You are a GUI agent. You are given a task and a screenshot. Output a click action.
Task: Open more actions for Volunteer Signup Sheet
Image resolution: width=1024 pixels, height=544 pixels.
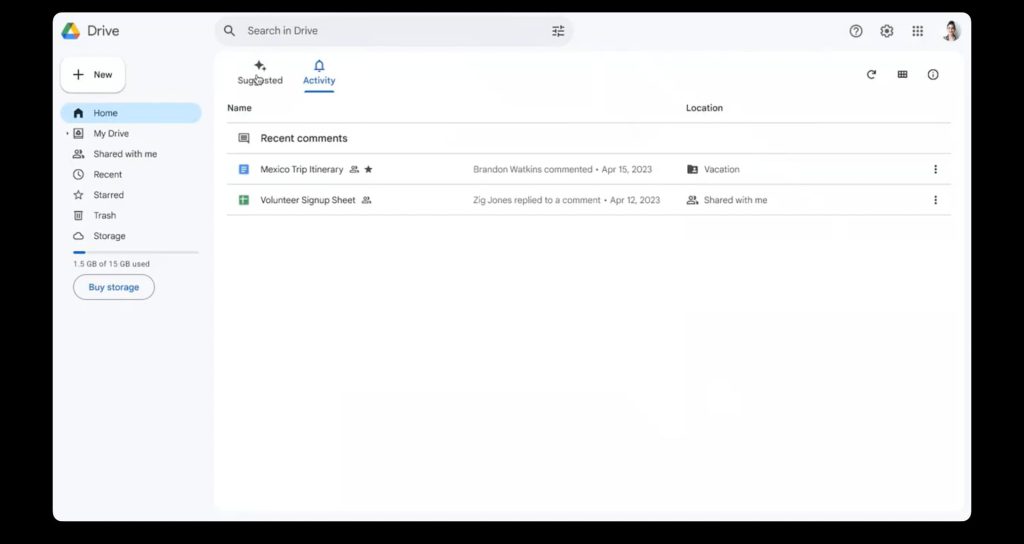pos(935,200)
